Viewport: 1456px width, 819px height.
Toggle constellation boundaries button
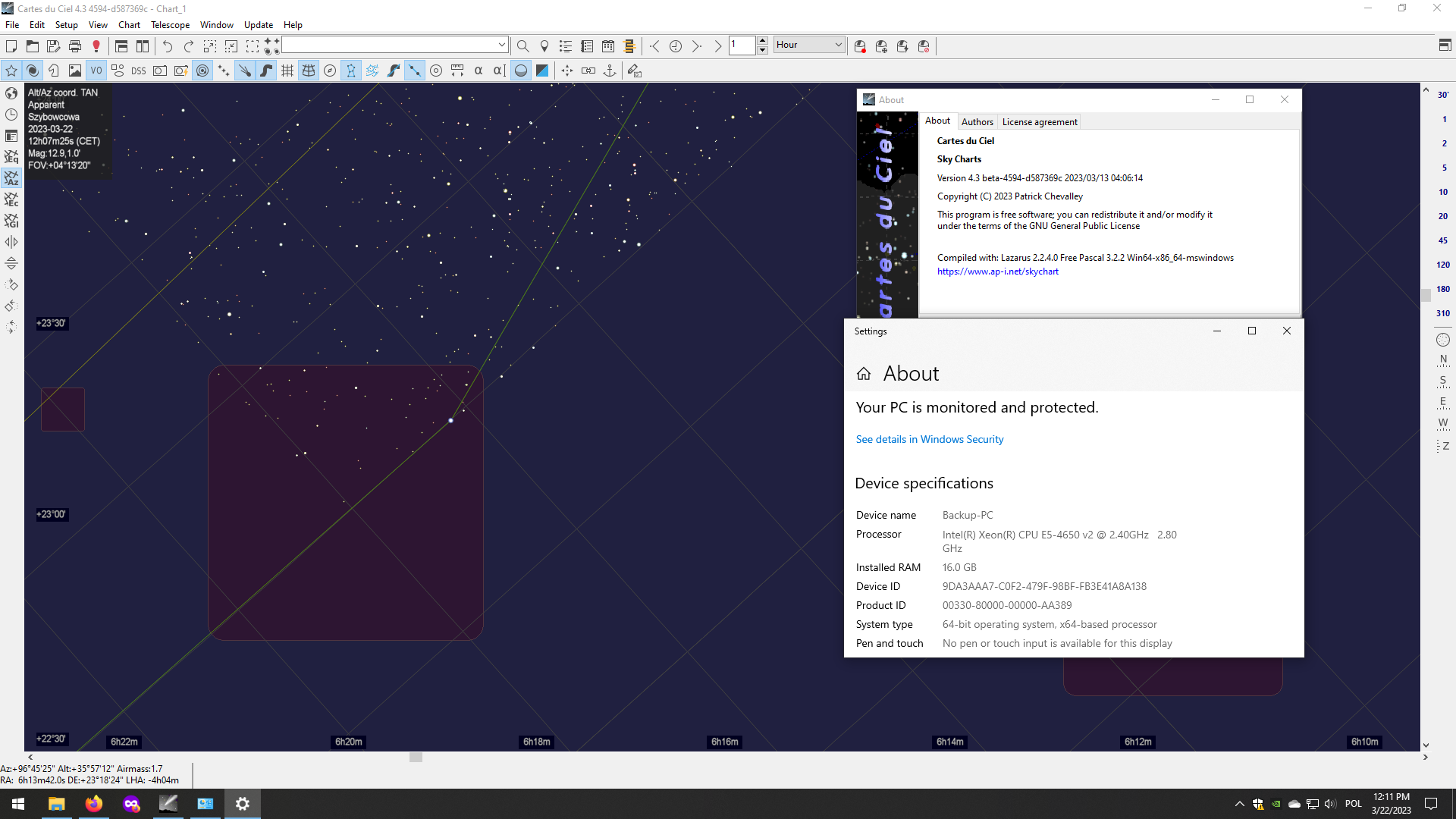click(372, 71)
